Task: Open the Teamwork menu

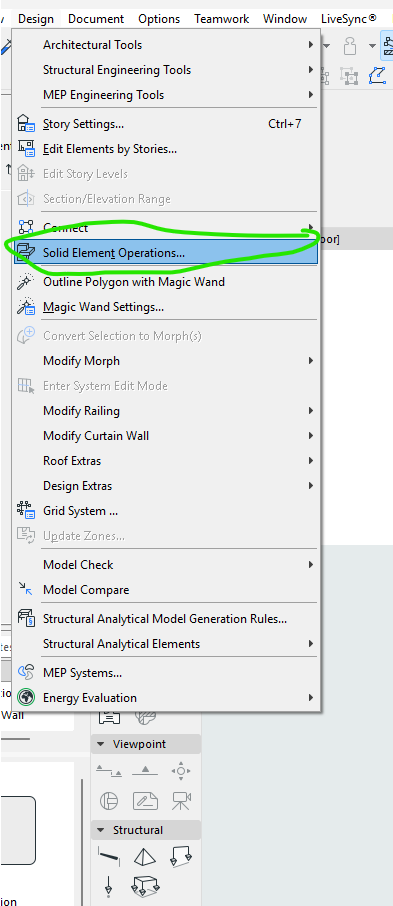Action: [221, 19]
